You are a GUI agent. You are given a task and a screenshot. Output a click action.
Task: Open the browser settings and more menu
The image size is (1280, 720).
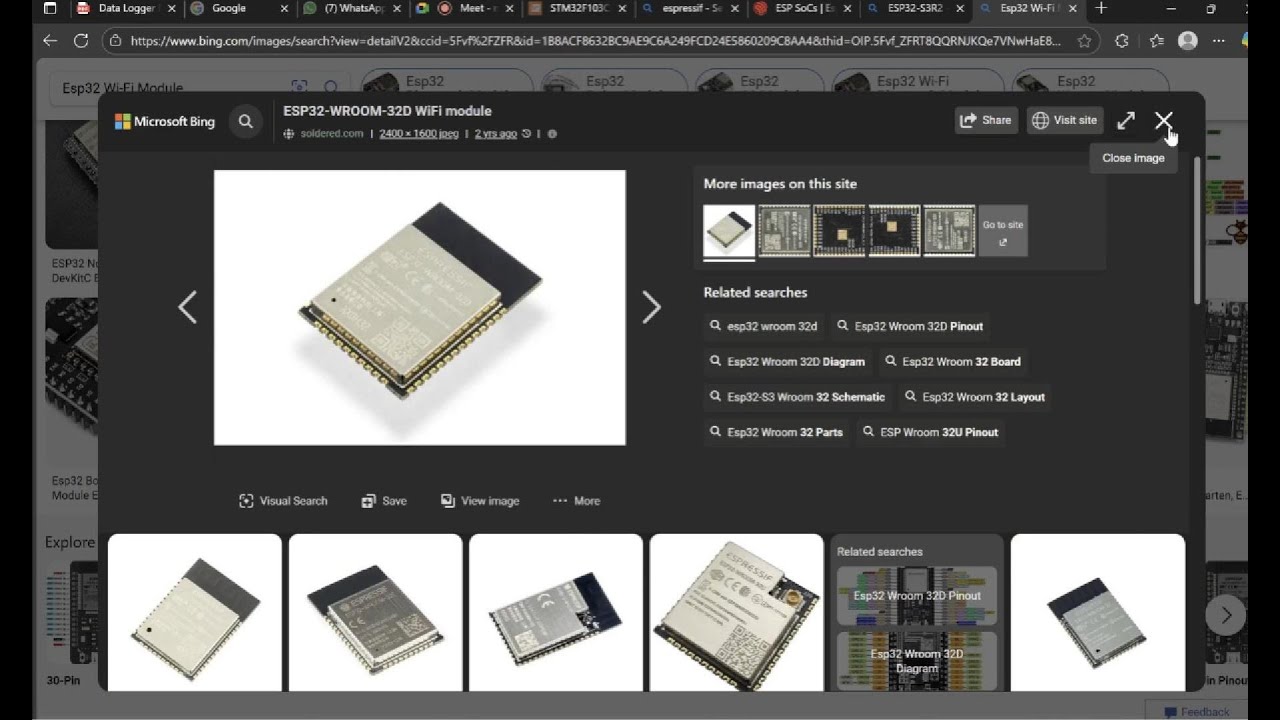1216,41
